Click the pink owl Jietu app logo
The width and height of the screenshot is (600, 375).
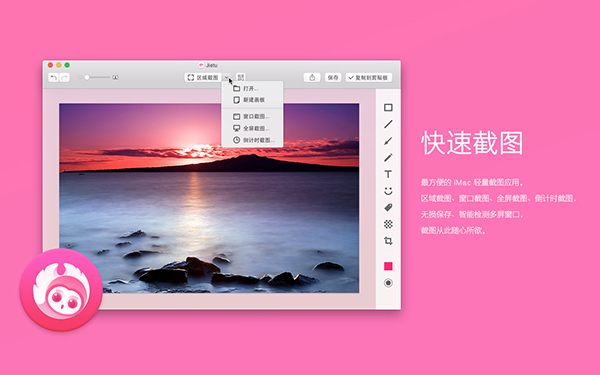(61, 290)
